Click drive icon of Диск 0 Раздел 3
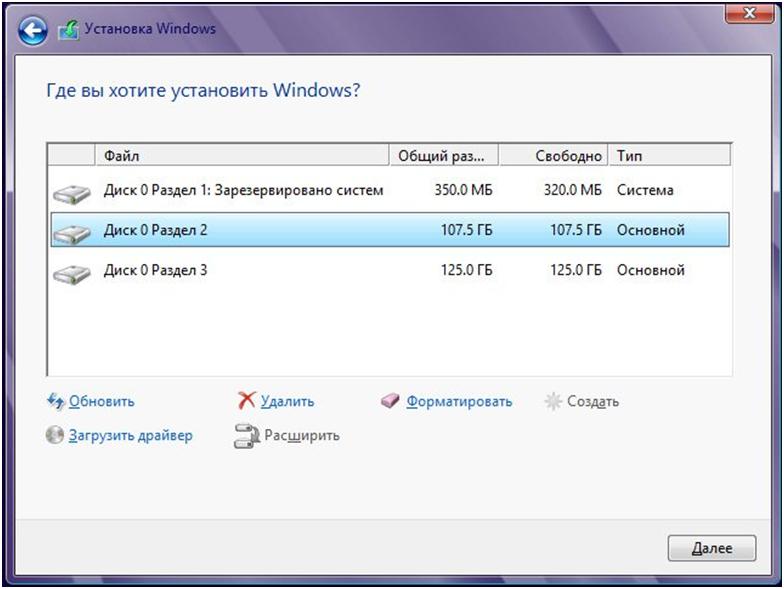784x589 pixels. 72,274
